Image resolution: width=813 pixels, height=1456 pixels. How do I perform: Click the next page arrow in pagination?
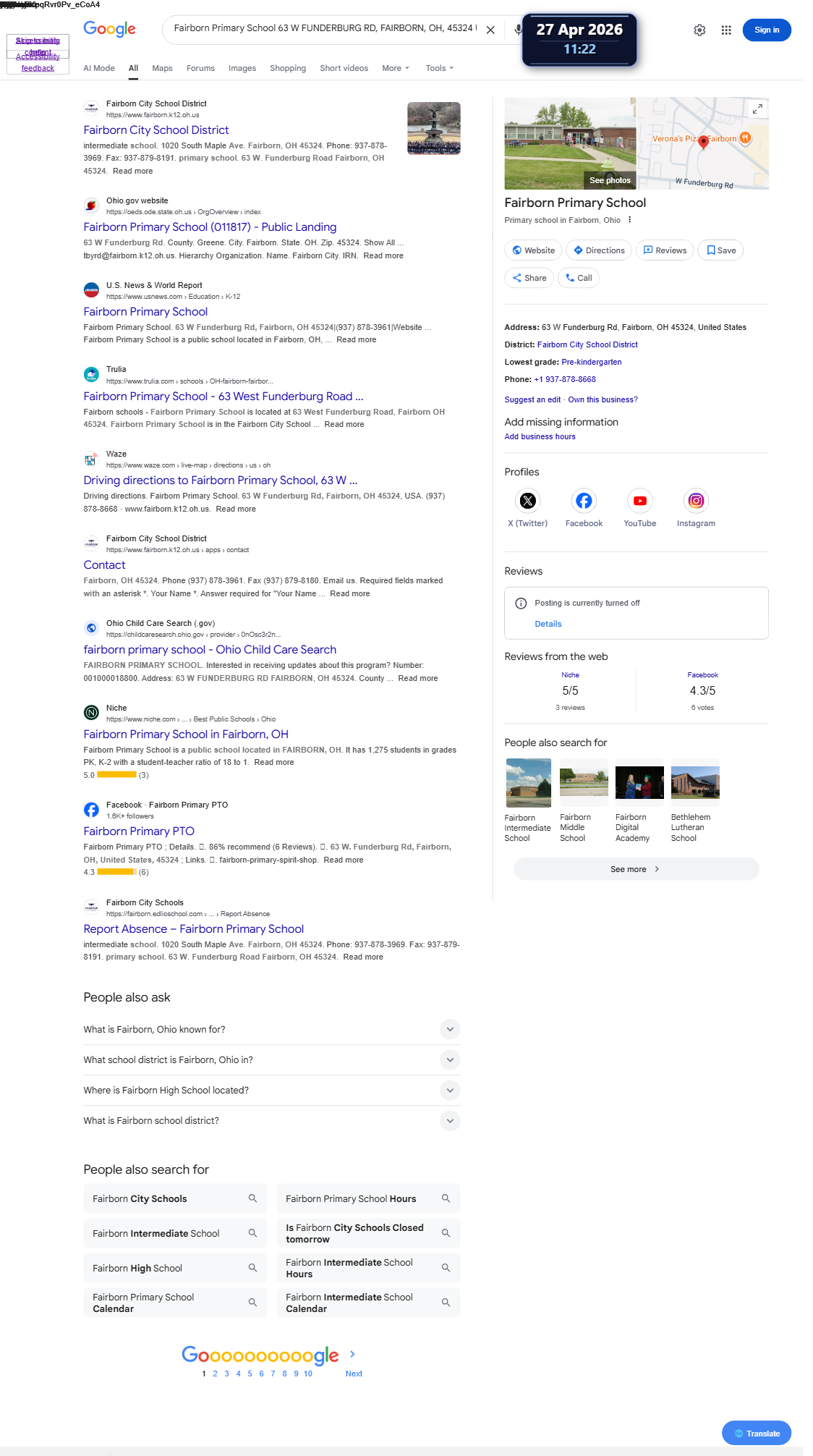(x=352, y=1354)
